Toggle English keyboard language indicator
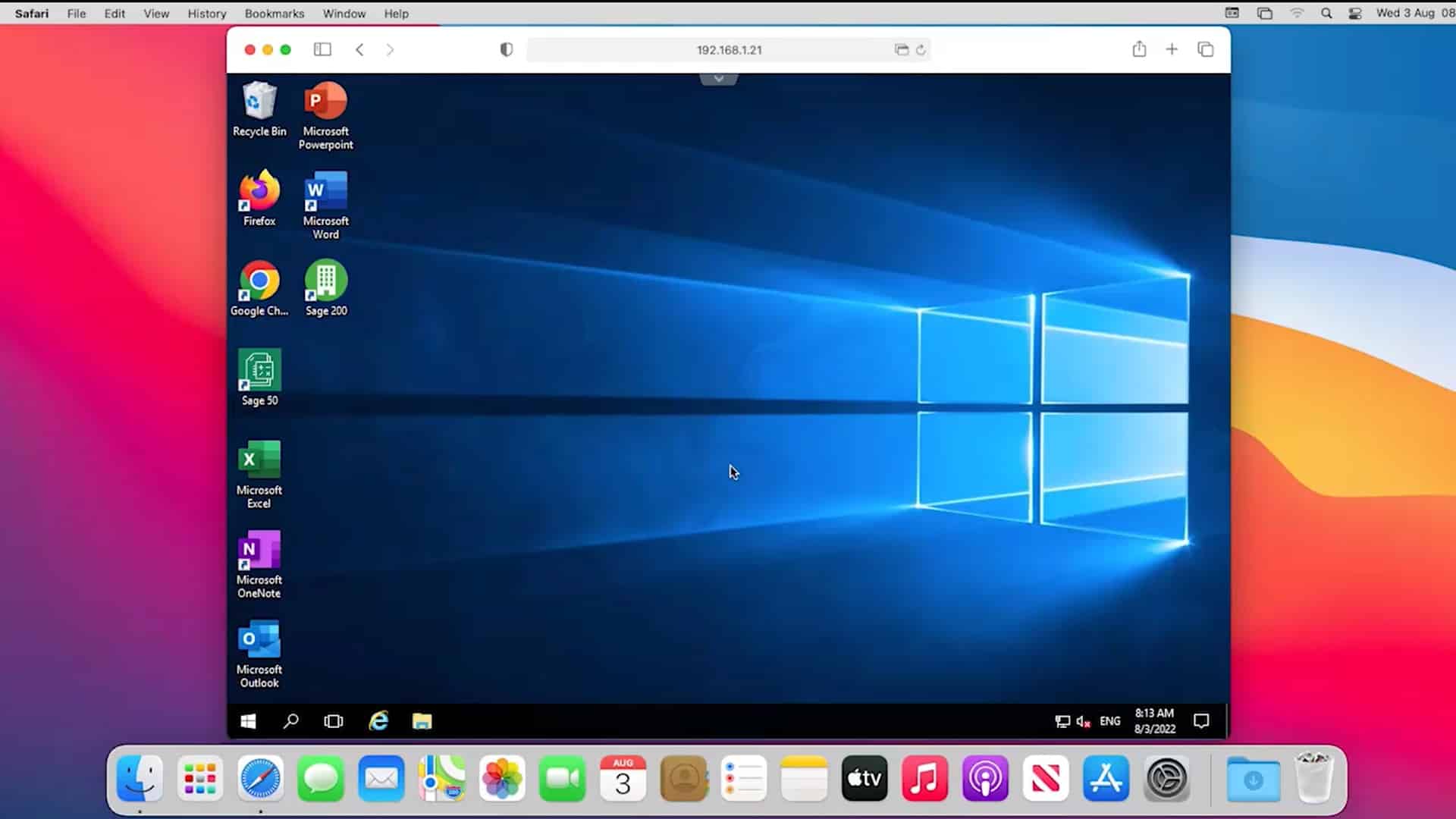The height and width of the screenshot is (819, 1456). pos(1110,720)
